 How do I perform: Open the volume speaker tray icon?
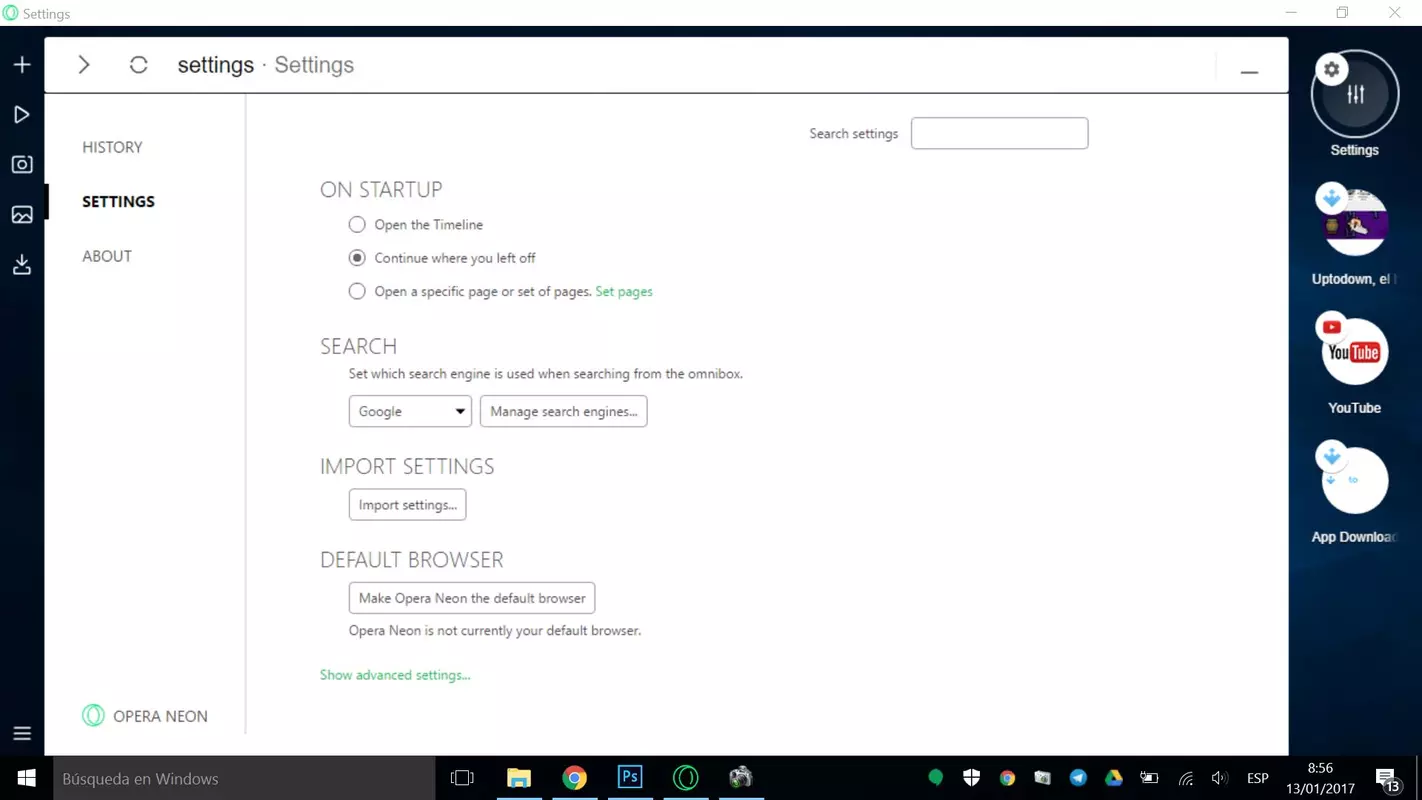coord(1219,778)
